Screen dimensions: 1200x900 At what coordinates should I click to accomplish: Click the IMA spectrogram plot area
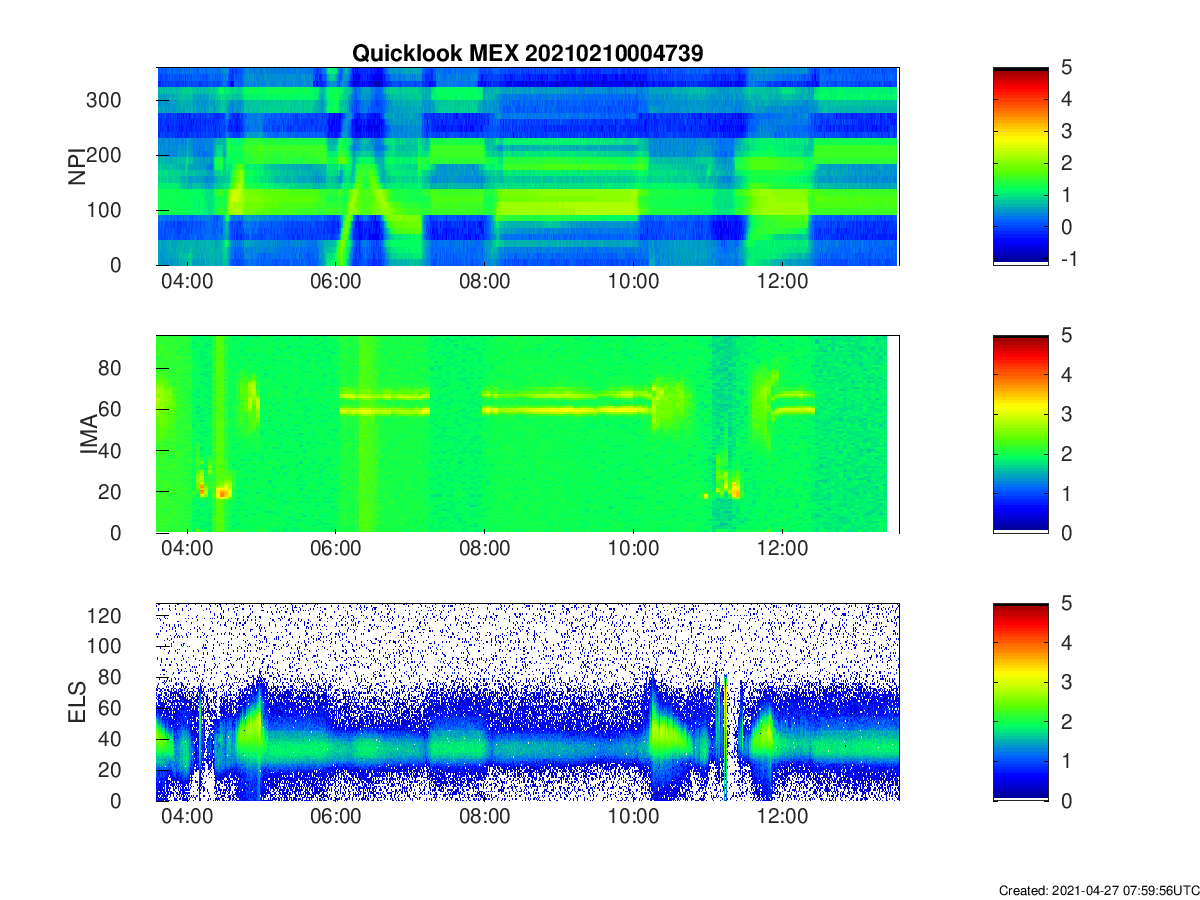click(x=527, y=434)
